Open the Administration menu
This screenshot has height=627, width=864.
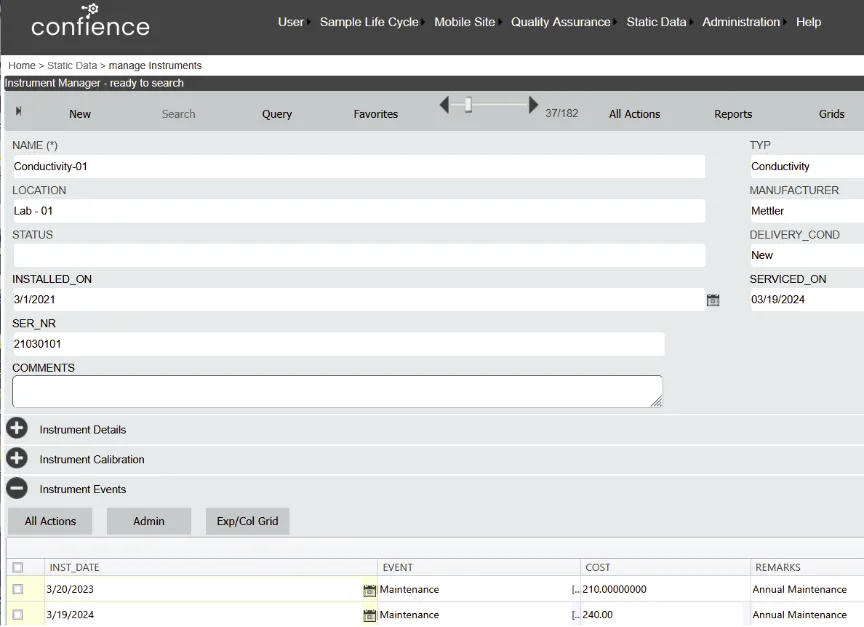pos(740,21)
